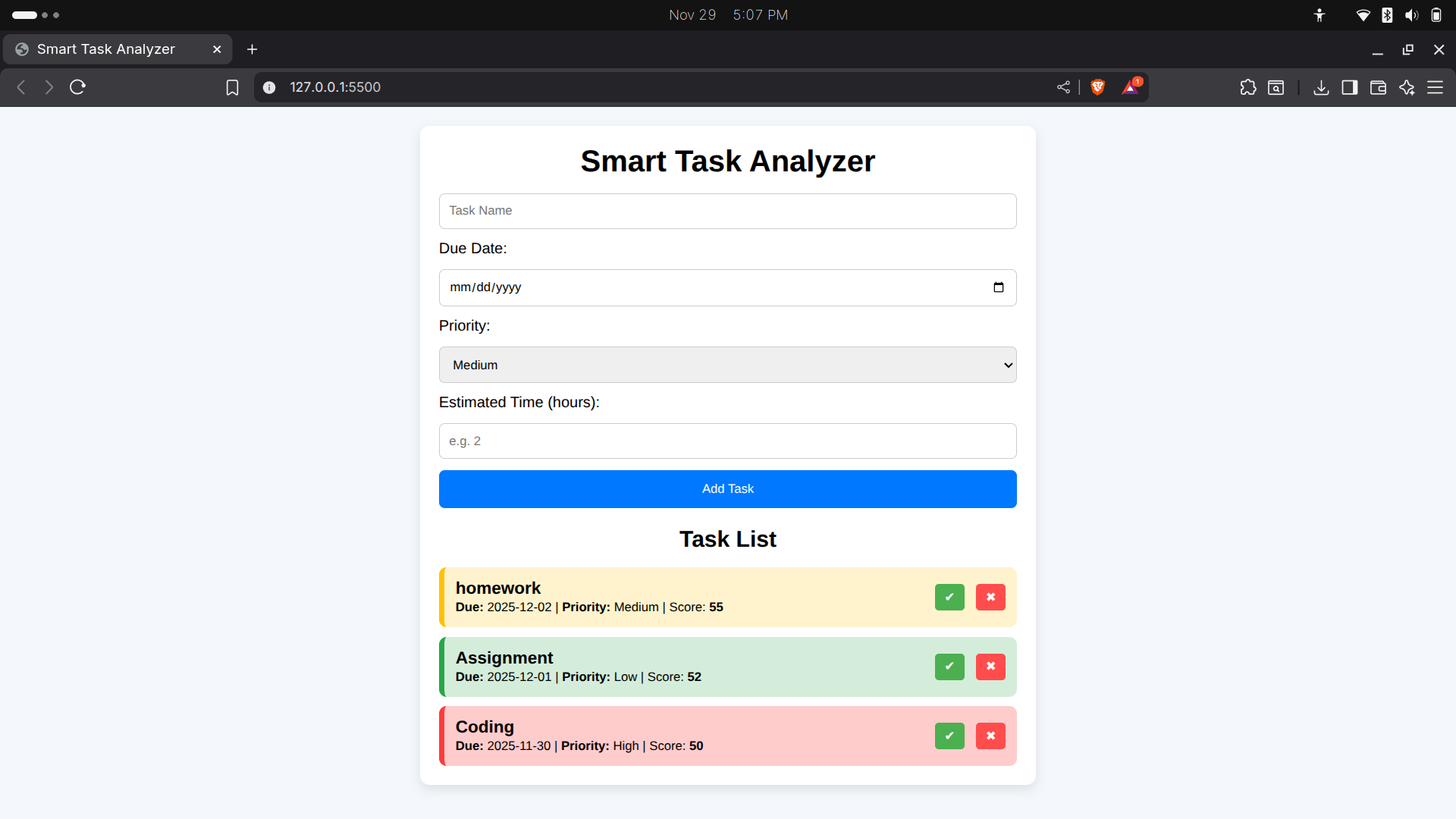Share this page link
Image resolution: width=1456 pixels, height=819 pixels.
(1063, 87)
